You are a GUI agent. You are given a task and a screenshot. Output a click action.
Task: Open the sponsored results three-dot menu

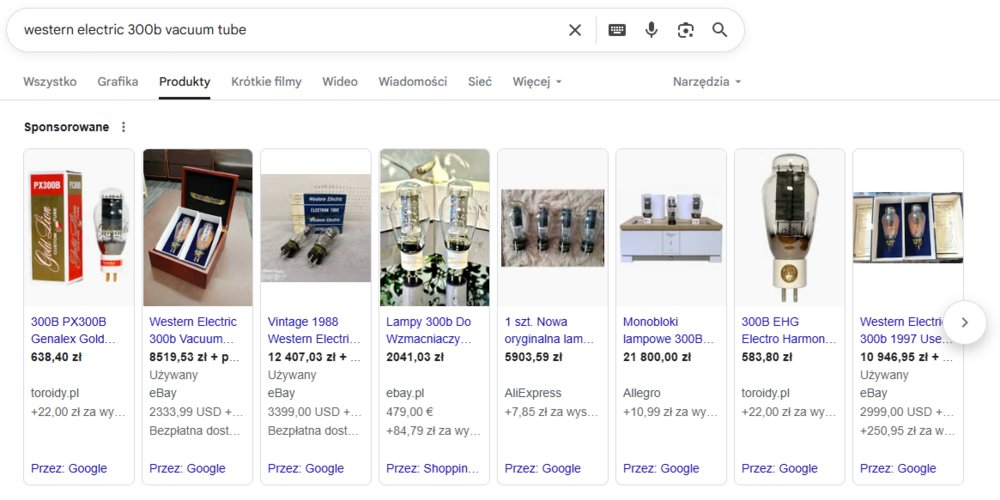point(124,127)
